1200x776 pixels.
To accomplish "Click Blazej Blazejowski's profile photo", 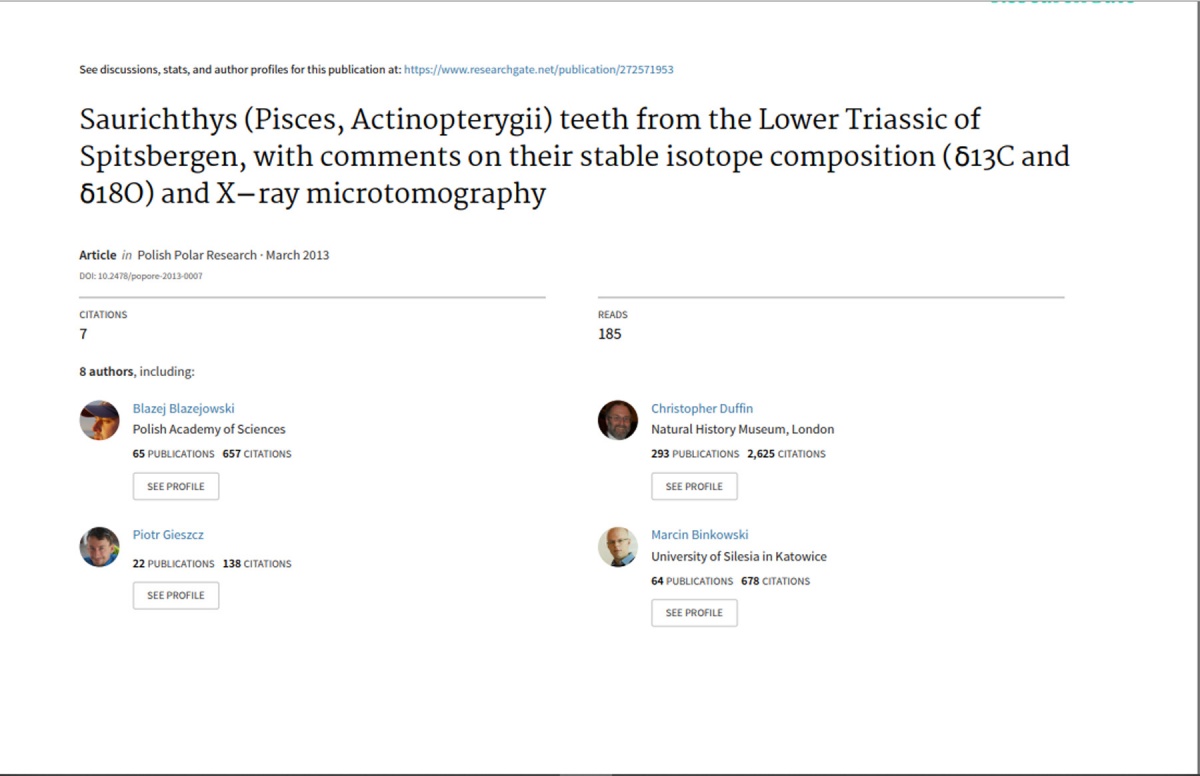I will pyautogui.click(x=100, y=421).
